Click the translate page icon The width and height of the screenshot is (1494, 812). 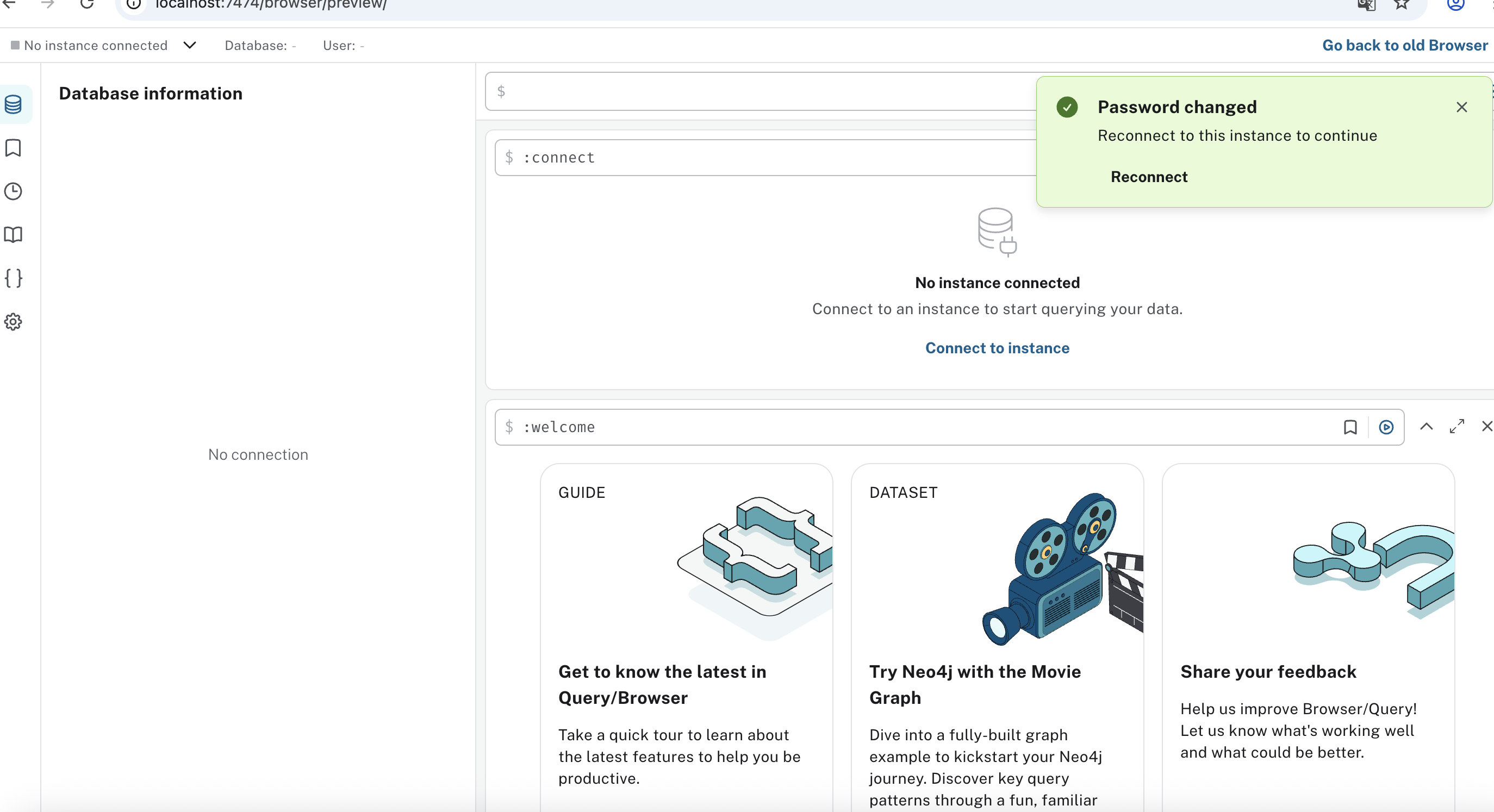[1366, 4]
